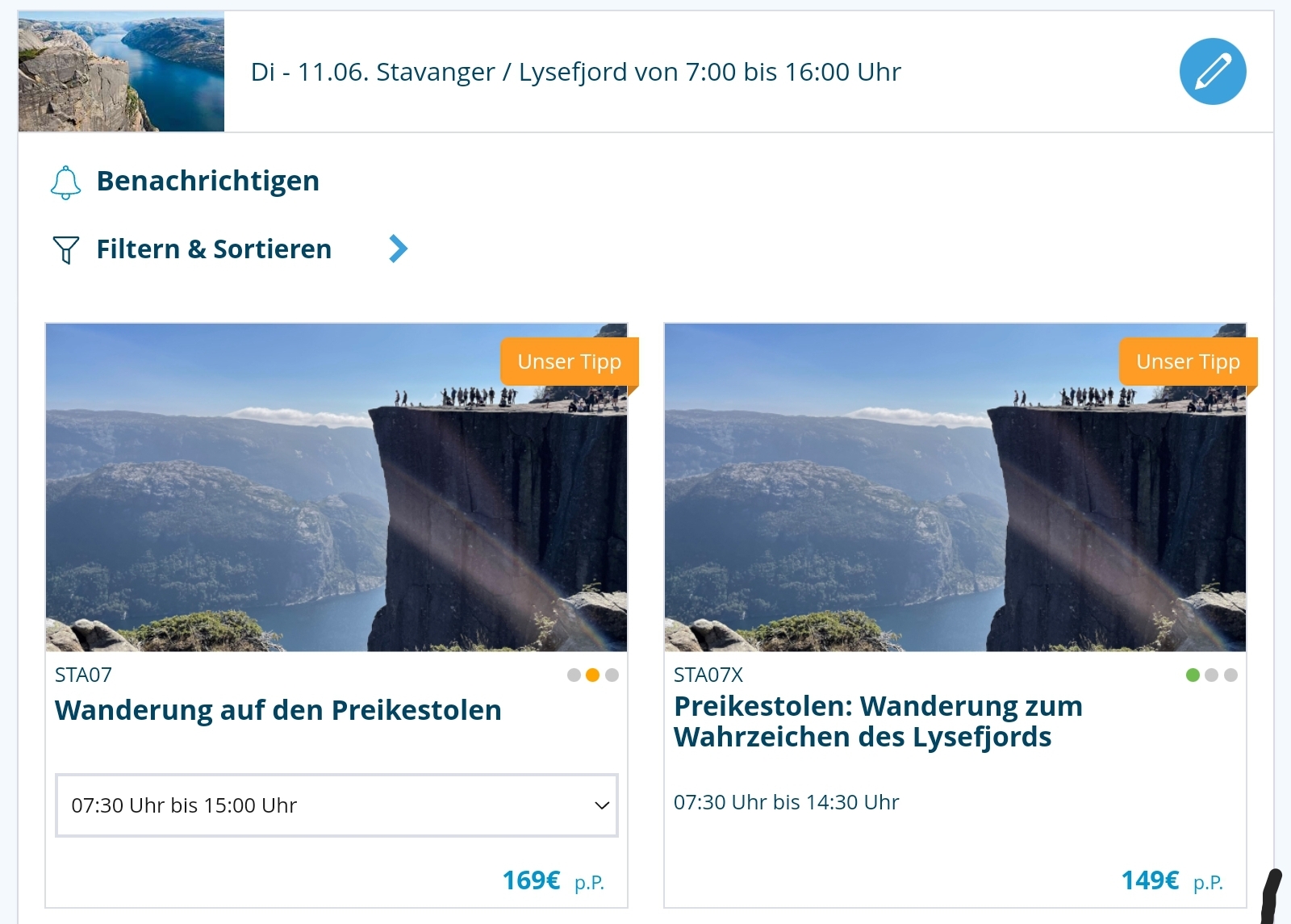Open Wanderung auf den Preikestolen title

click(x=278, y=710)
